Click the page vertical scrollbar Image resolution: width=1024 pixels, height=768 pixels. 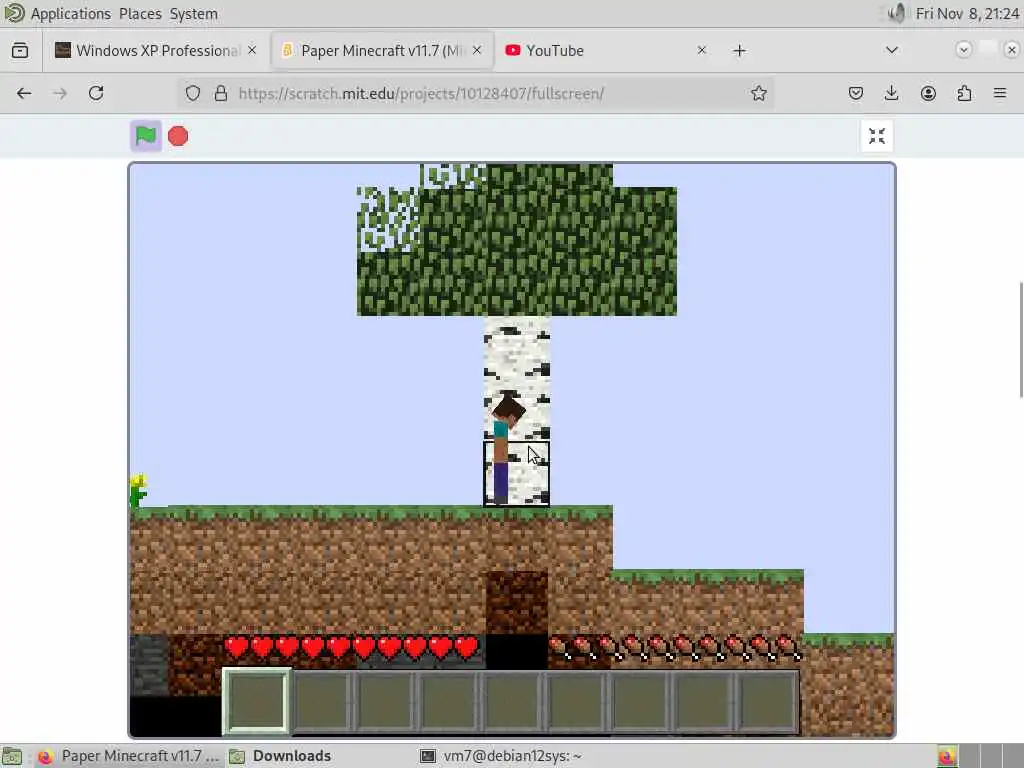(1021, 339)
